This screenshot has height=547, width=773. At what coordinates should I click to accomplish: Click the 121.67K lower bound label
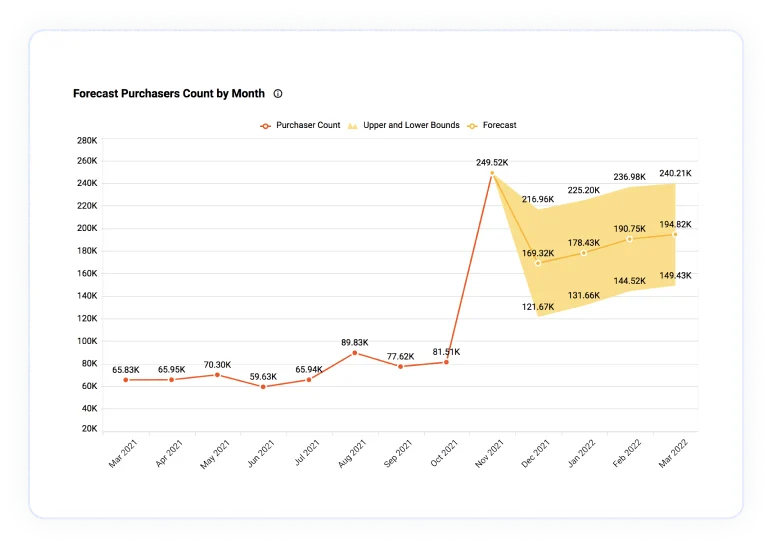(538, 307)
